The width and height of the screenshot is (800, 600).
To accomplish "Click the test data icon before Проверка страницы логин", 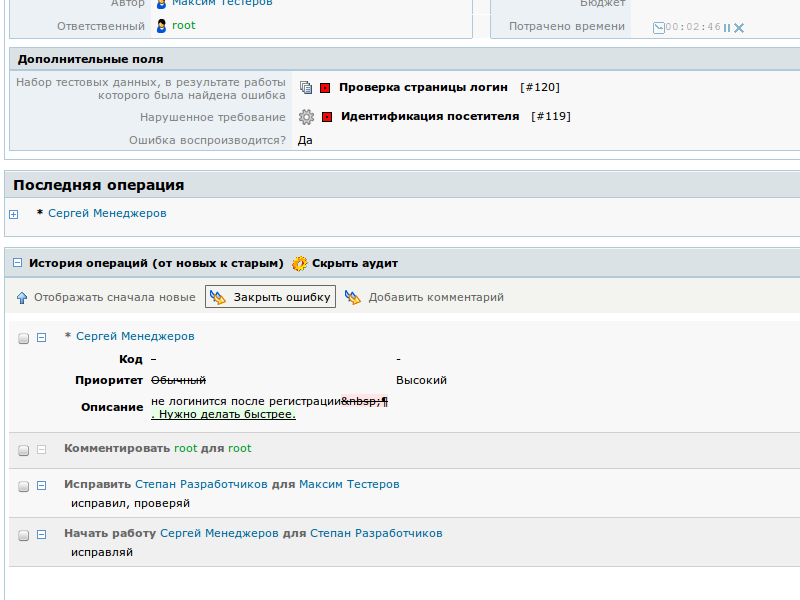I will (x=307, y=88).
